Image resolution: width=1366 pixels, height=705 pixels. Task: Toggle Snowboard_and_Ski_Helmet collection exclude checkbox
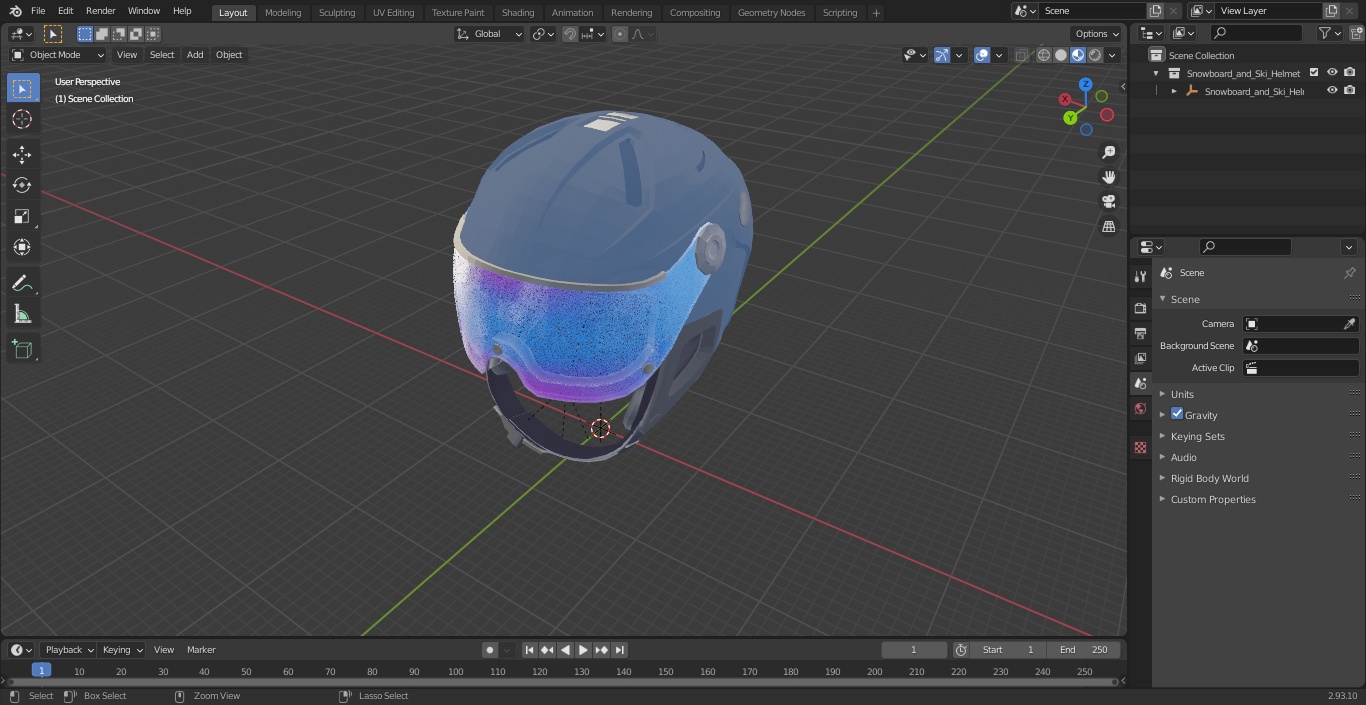tap(1314, 73)
